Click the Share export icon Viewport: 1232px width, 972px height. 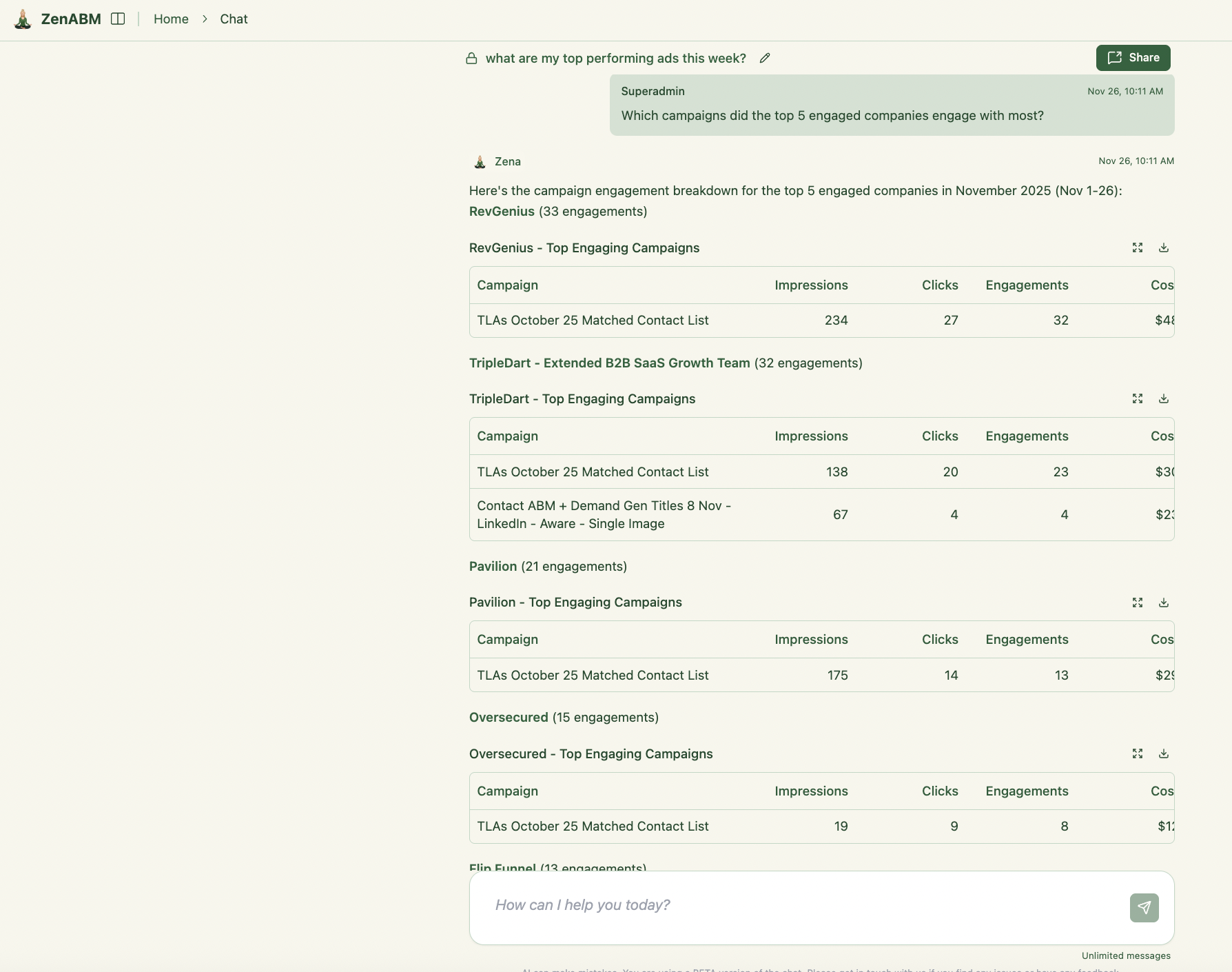1115,57
